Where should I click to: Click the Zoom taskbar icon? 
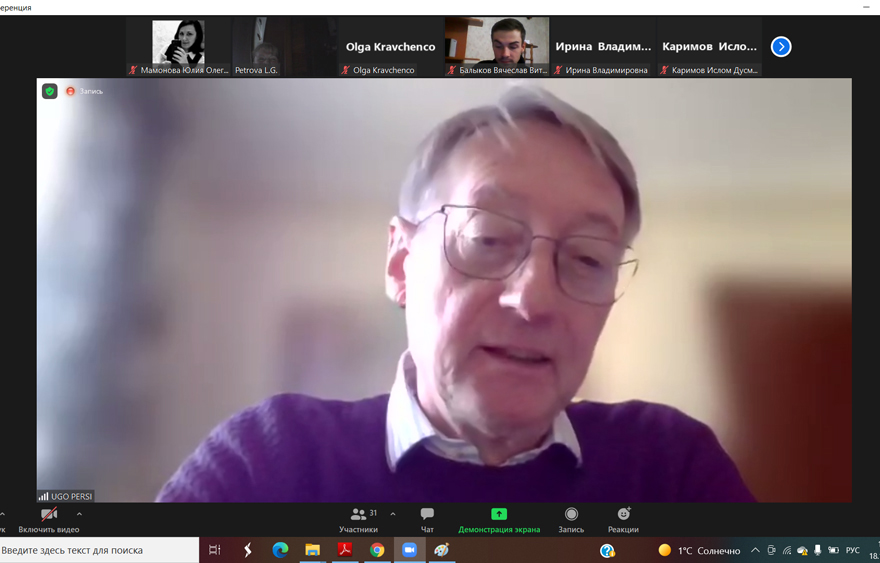click(410, 550)
